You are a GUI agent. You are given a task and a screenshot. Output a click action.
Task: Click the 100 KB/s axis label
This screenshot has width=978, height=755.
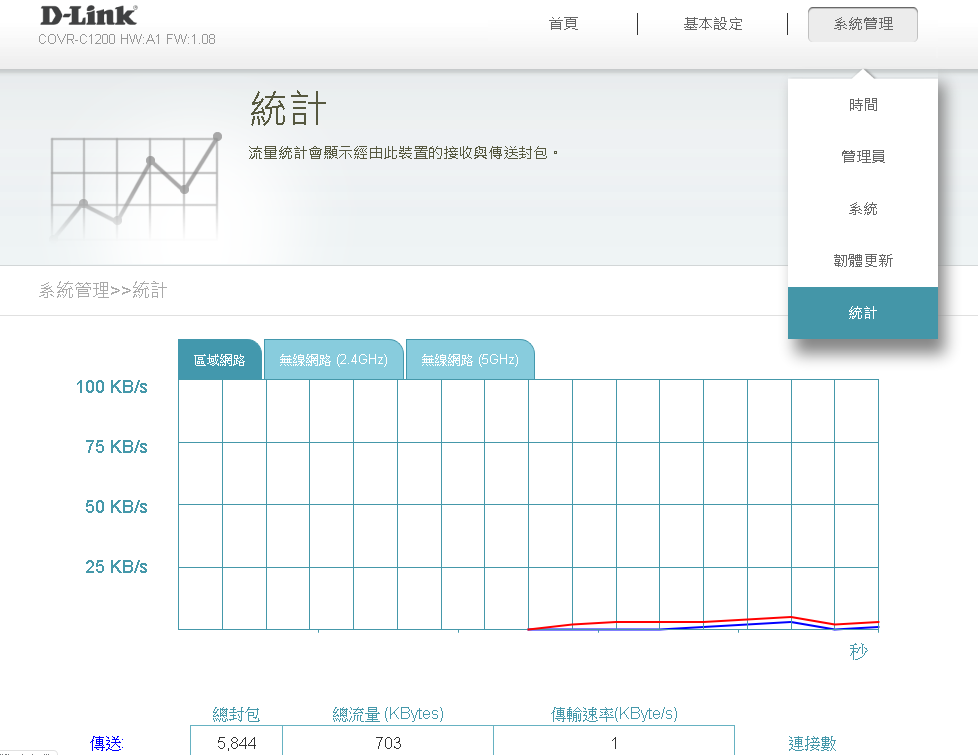click(x=111, y=387)
